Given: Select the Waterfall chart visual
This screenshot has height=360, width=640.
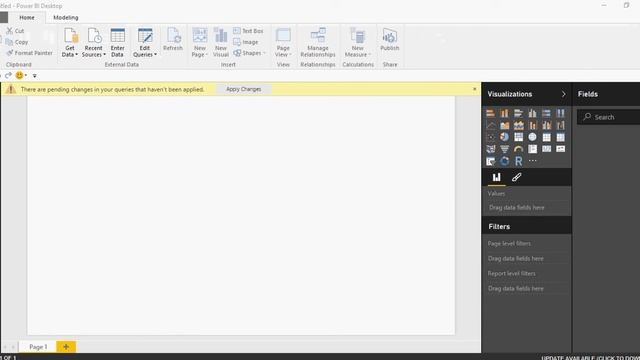Looking at the screenshot, I should click(560, 125).
